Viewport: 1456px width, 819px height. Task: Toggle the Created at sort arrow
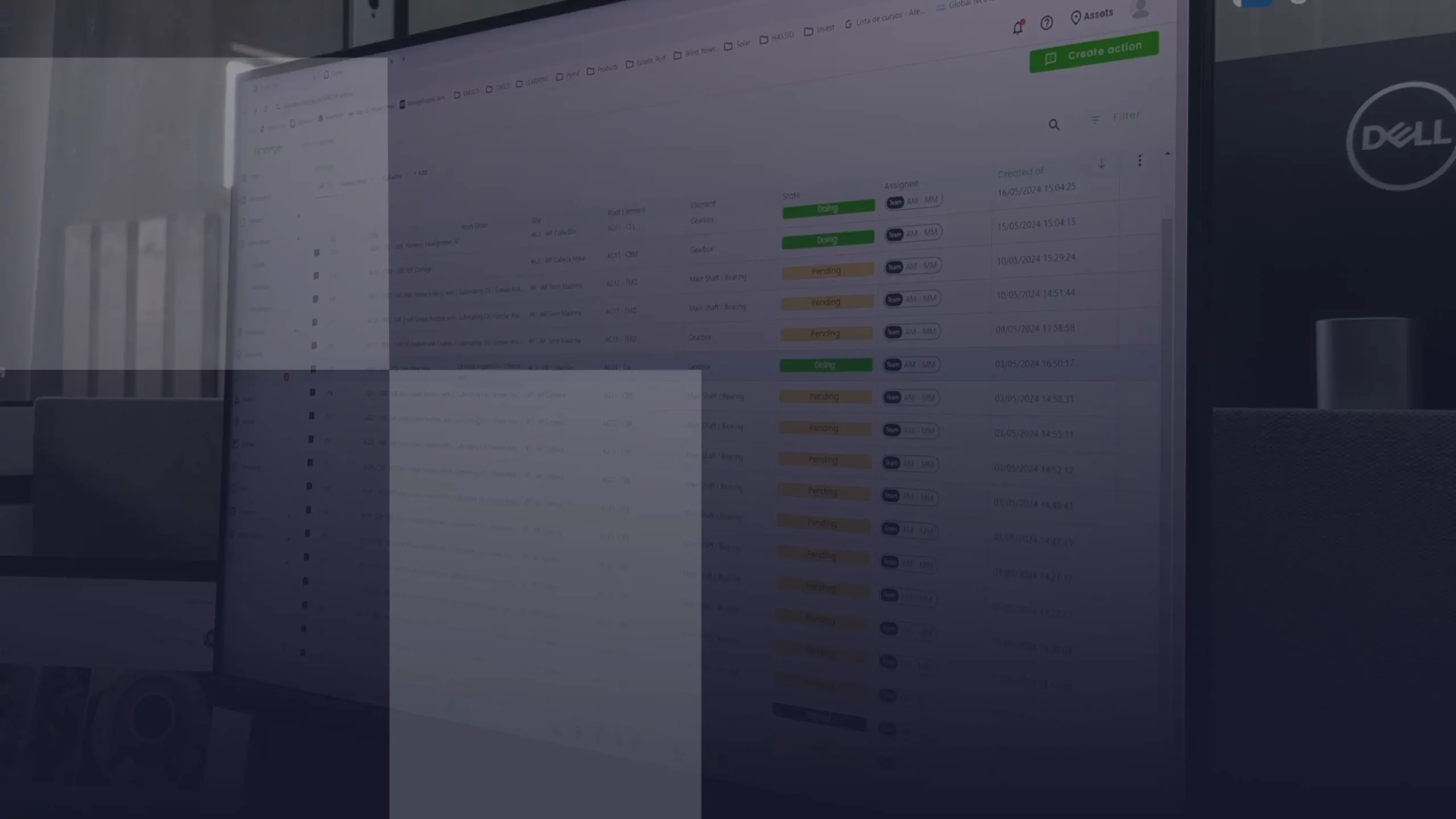(x=1101, y=164)
